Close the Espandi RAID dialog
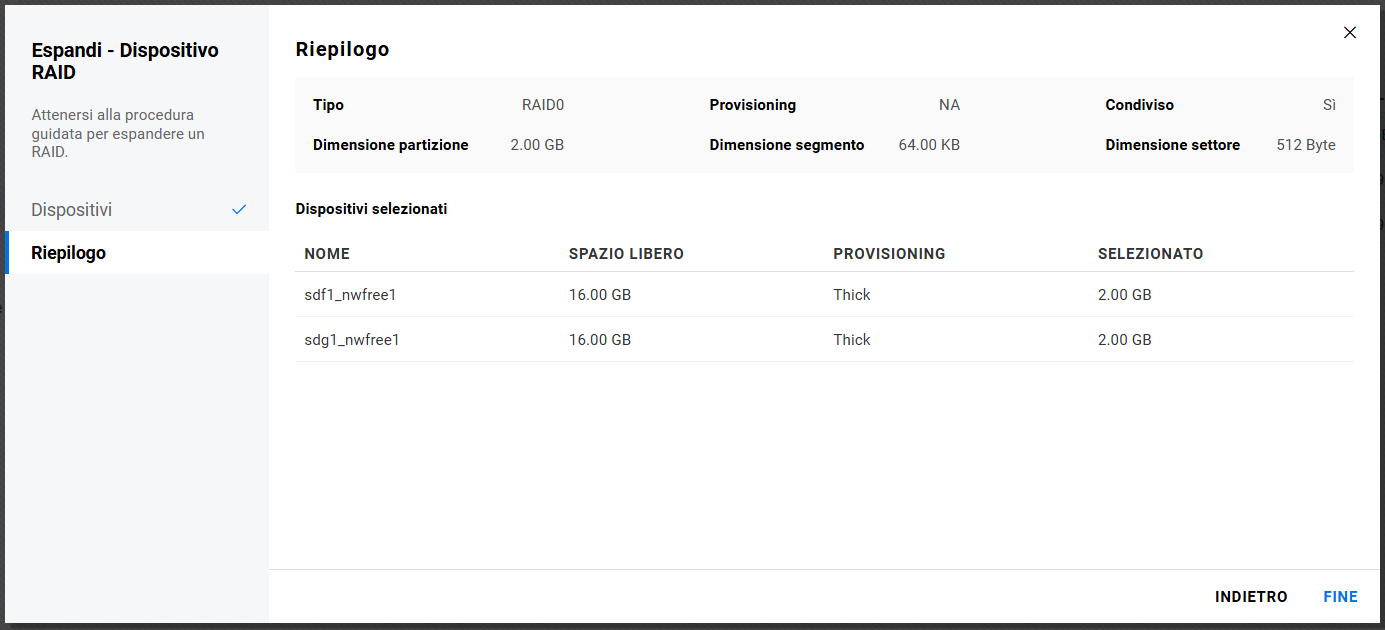1385x630 pixels. [1350, 33]
